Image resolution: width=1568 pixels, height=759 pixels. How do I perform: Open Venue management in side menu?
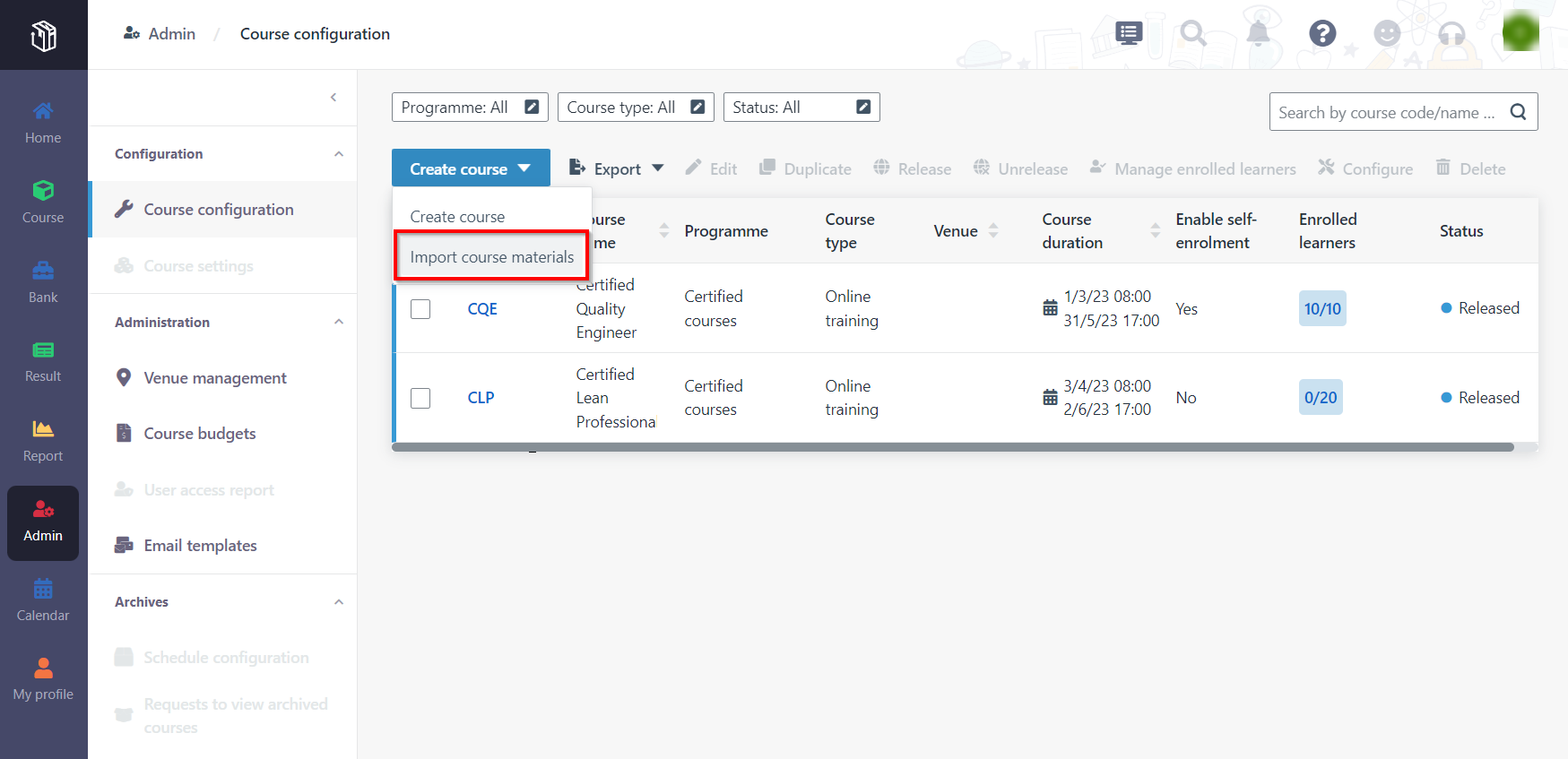[x=223, y=378]
